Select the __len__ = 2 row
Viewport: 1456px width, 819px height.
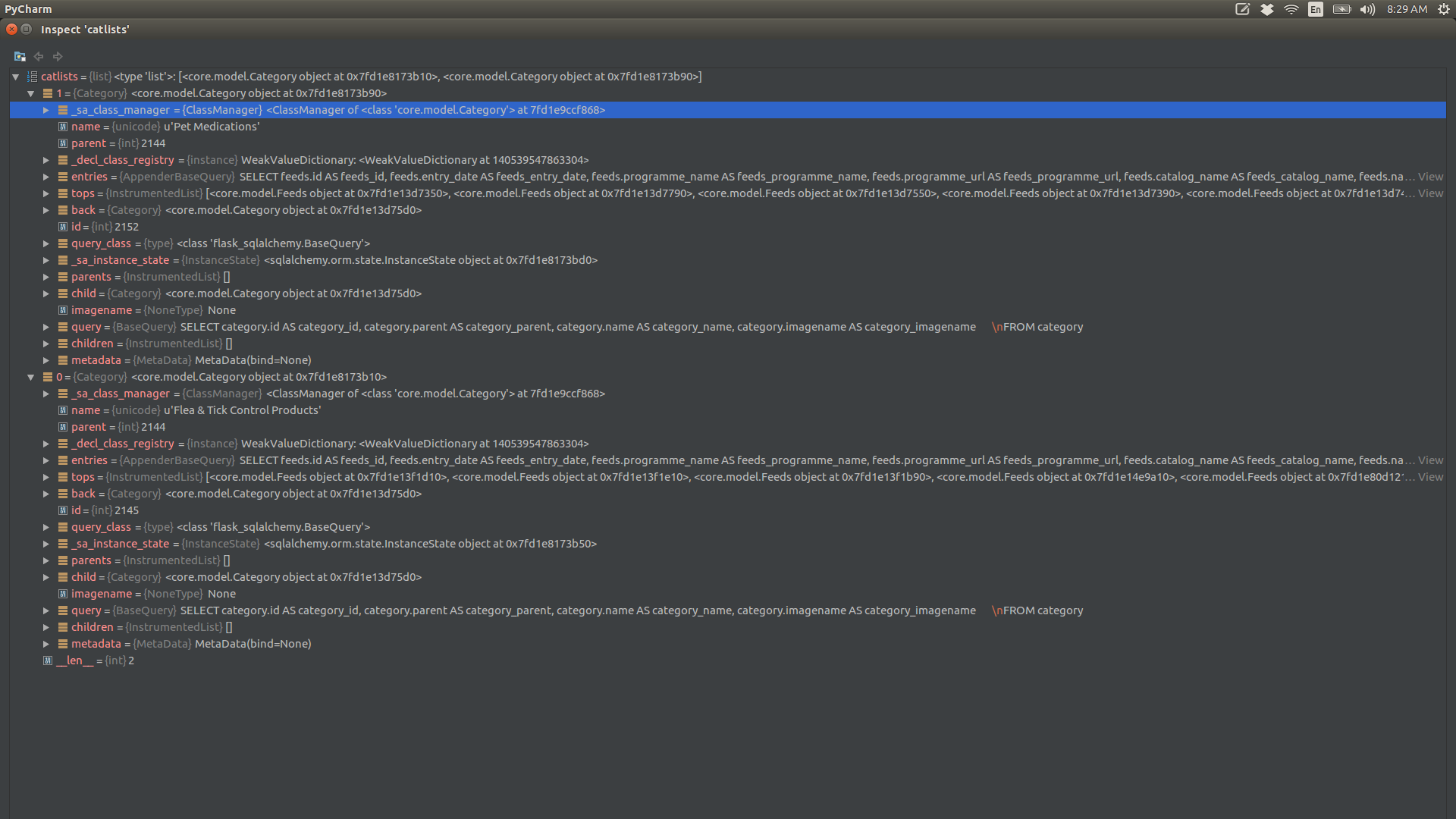pyautogui.click(x=728, y=661)
